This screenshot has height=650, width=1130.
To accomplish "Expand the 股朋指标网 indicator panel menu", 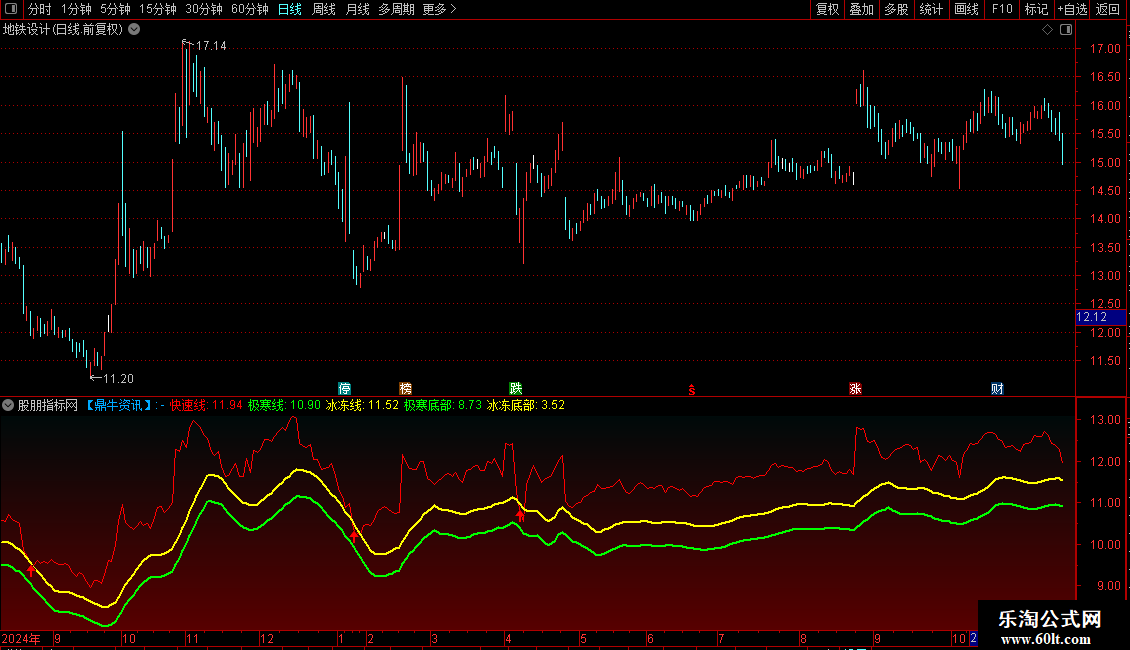I will (x=8, y=405).
